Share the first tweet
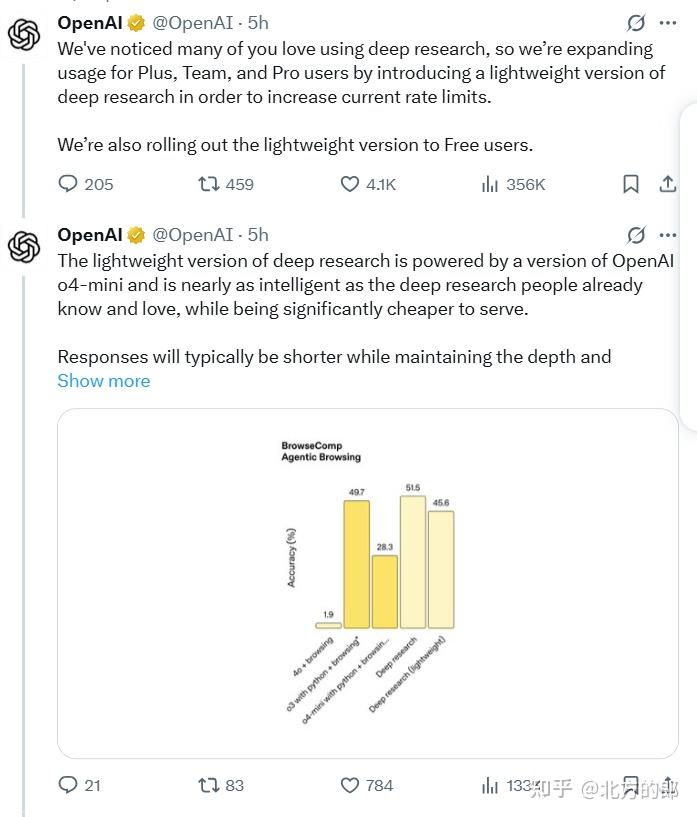Screen dimensions: 697x817 (668, 184)
